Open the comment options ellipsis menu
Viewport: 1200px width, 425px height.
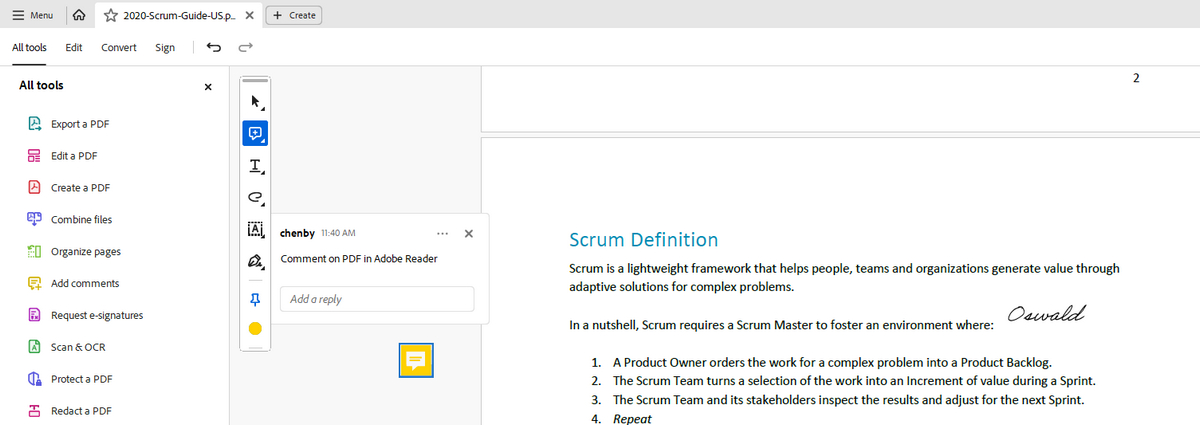tap(443, 233)
